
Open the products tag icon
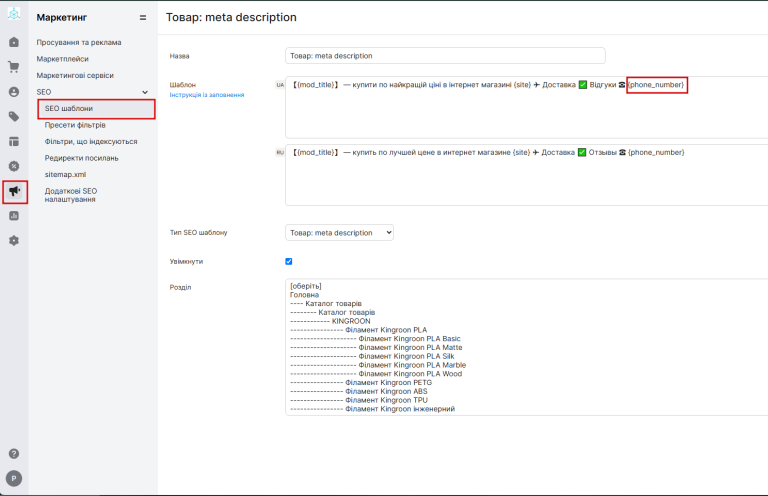click(x=14, y=117)
